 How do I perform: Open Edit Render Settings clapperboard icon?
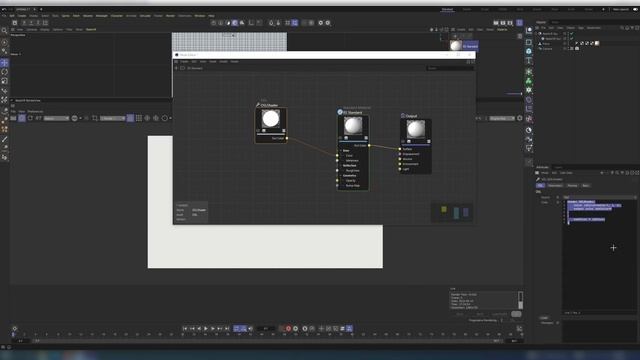pyautogui.click(x=510, y=23)
